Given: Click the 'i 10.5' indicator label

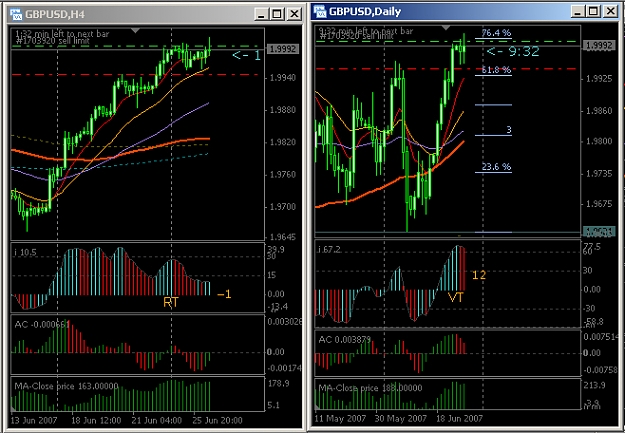Looking at the screenshot, I should [26, 252].
